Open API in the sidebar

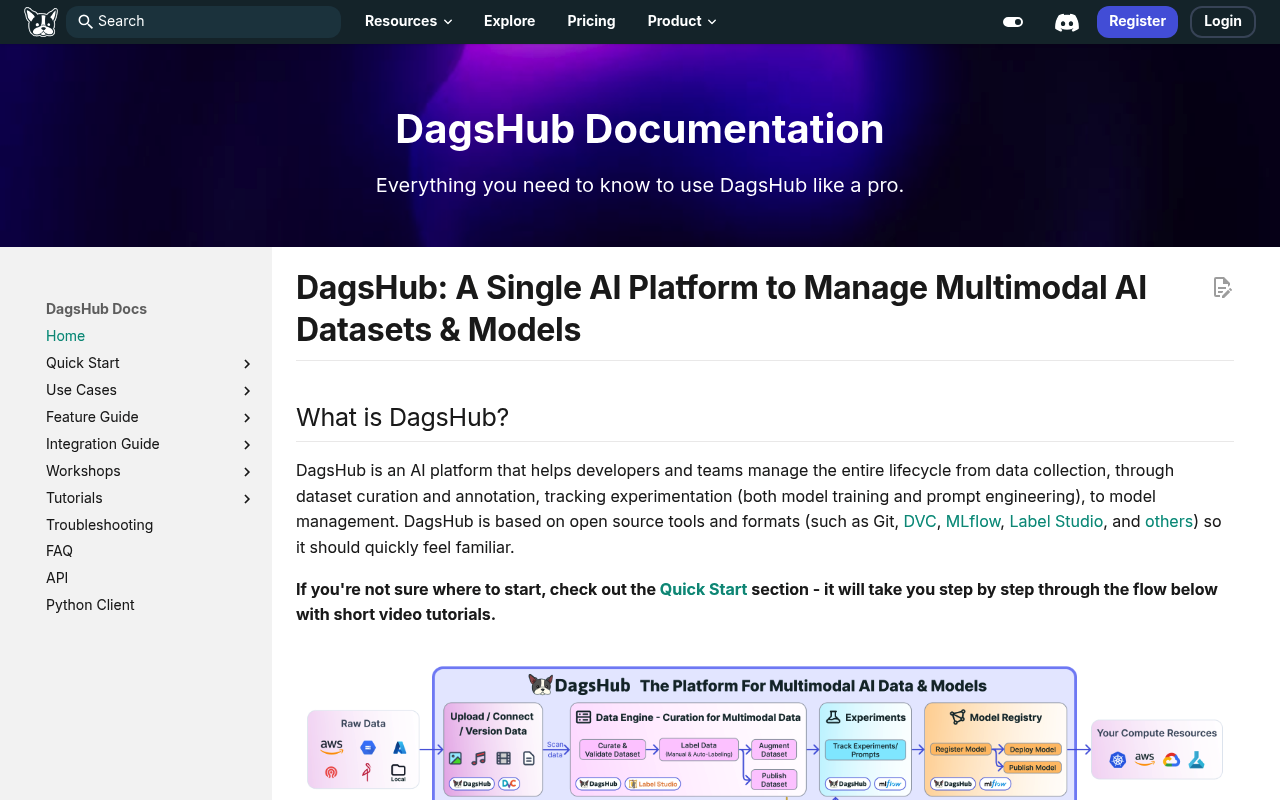click(57, 578)
